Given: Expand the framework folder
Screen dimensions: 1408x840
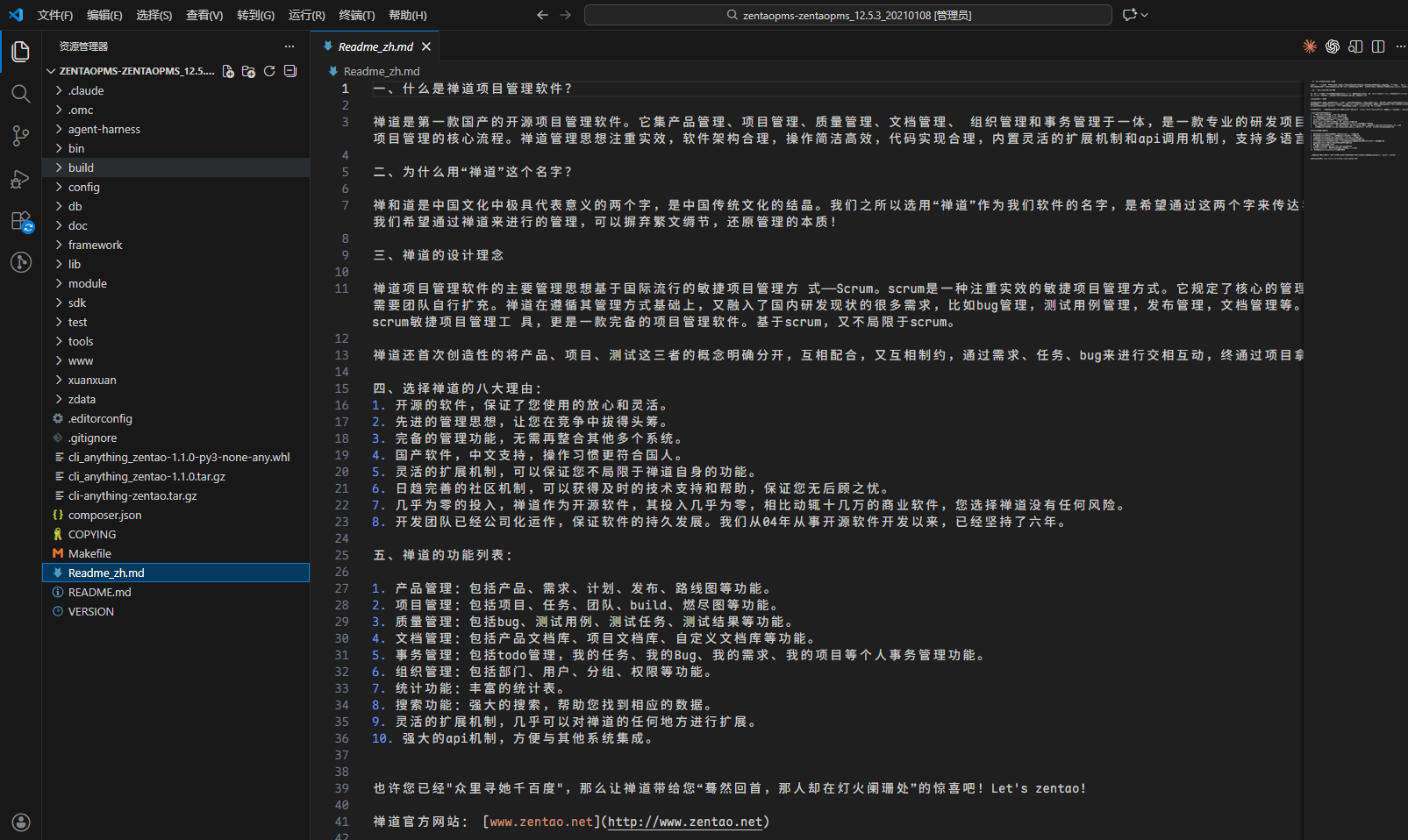Looking at the screenshot, I should pos(59,245).
